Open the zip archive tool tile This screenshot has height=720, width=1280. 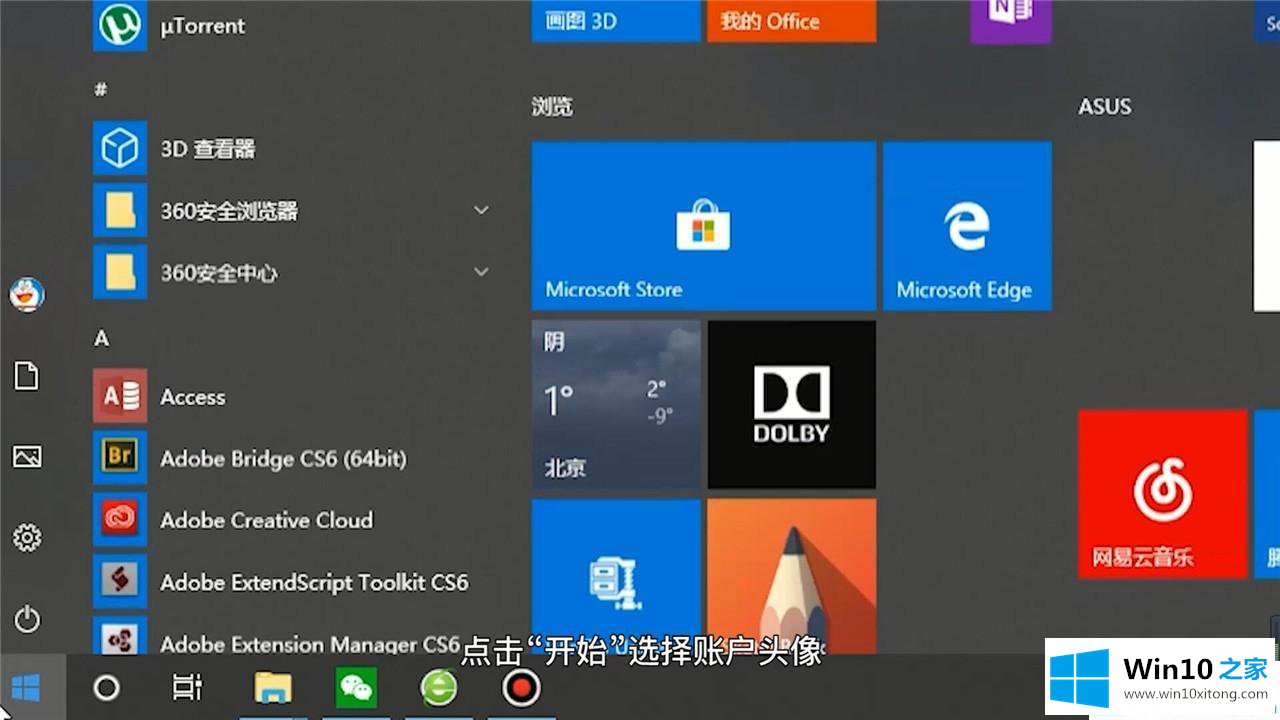(616, 578)
